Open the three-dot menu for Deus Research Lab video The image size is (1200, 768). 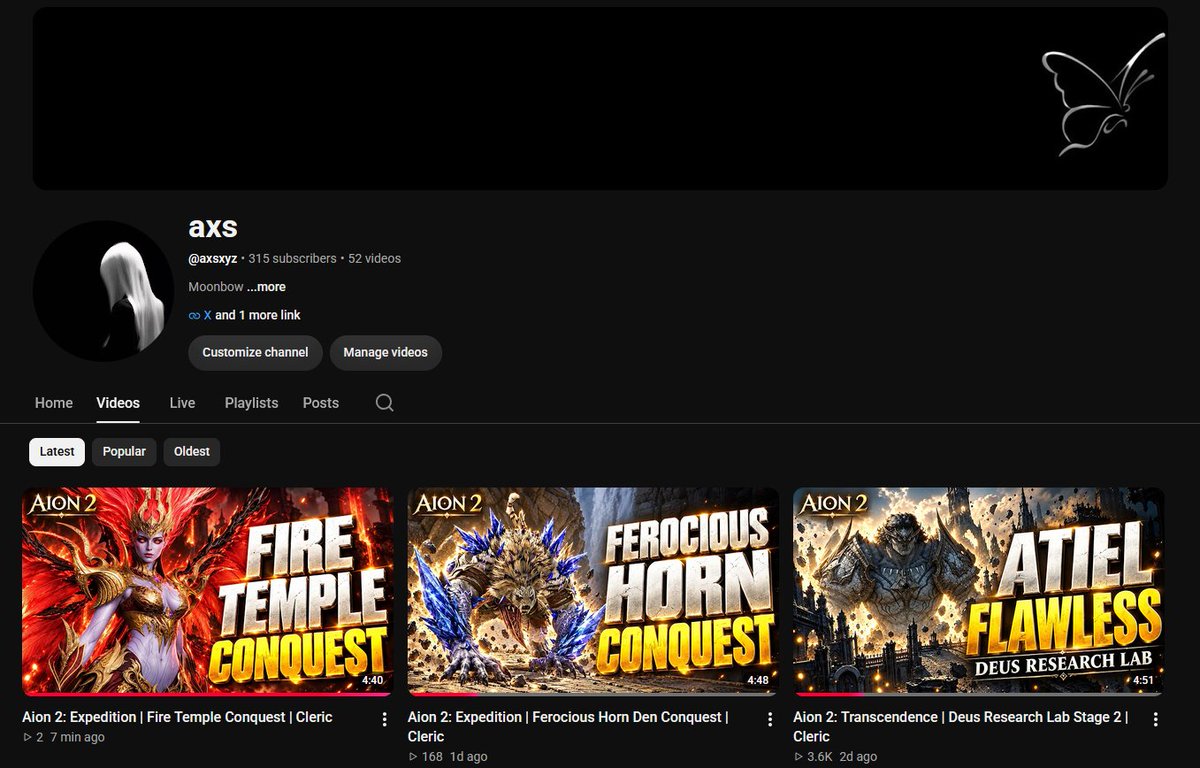[x=1155, y=719]
